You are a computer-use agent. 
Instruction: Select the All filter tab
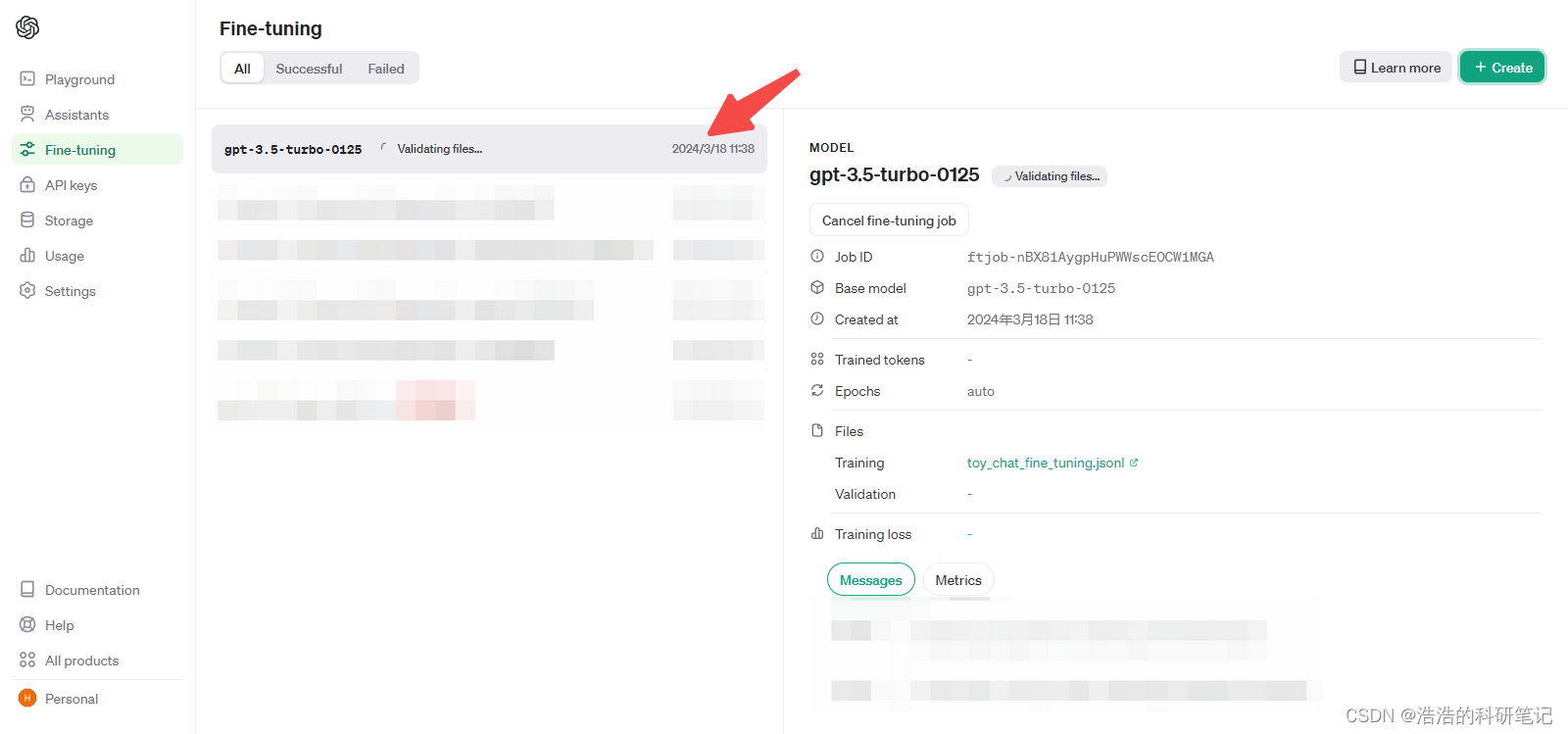[242, 68]
